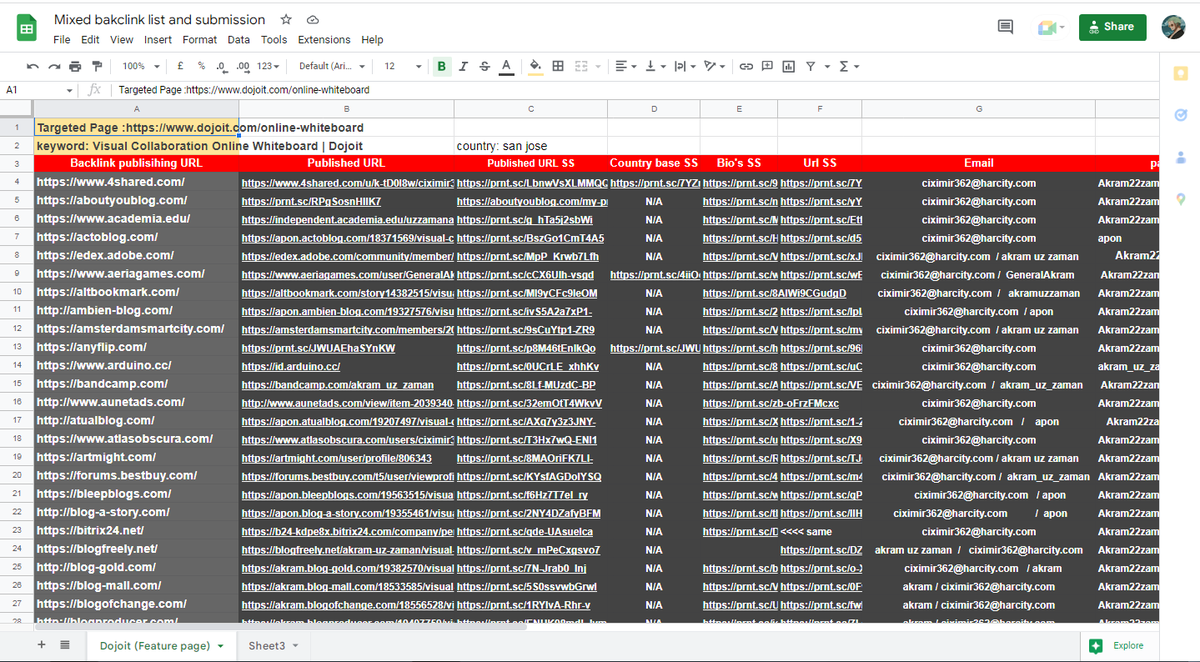Click the Name box showing A1

pyautogui.click(x=38, y=90)
